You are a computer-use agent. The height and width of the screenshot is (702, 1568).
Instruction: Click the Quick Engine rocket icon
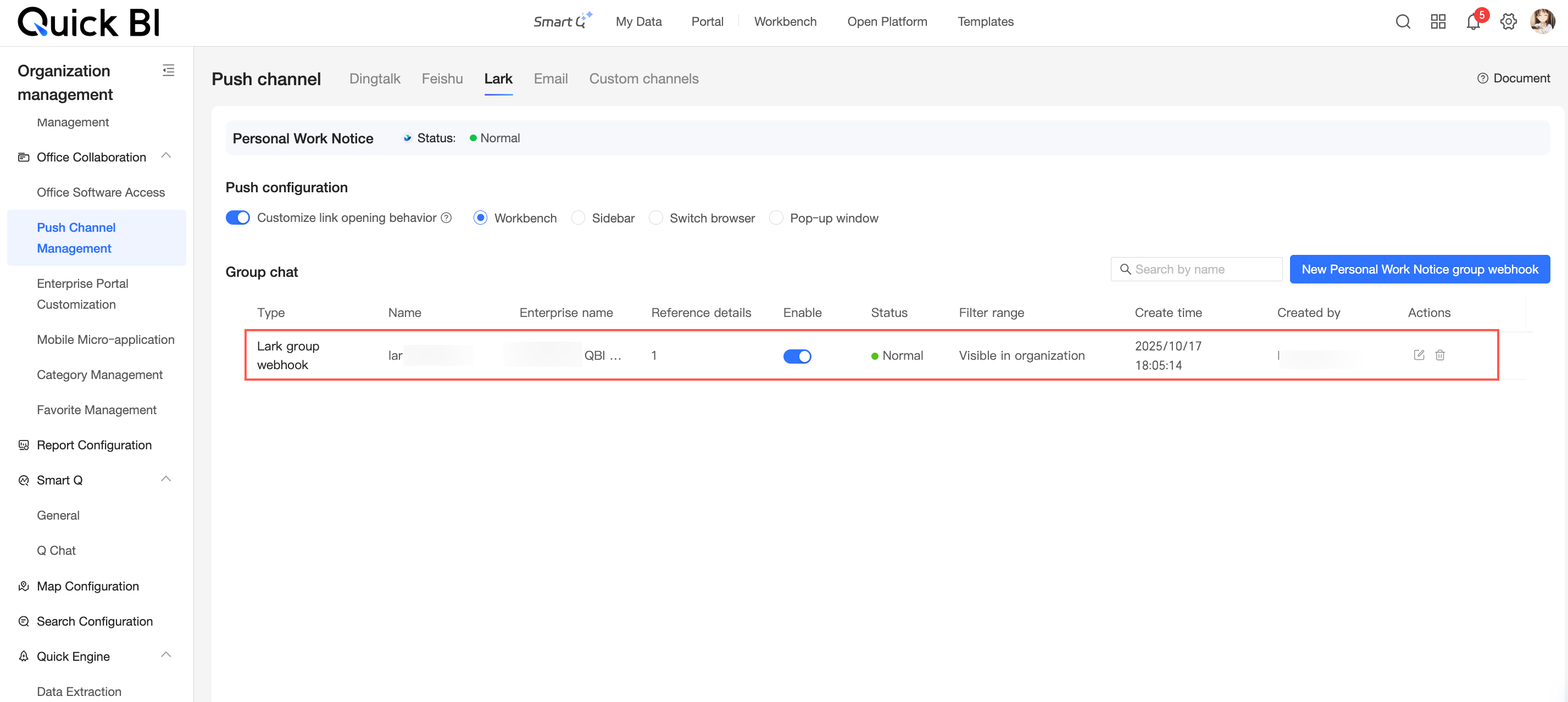click(x=24, y=657)
